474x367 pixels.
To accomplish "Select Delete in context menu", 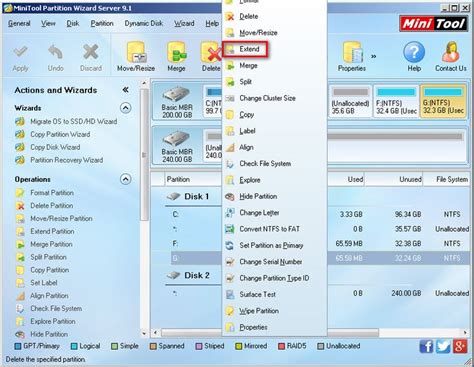I will [x=274, y=16].
